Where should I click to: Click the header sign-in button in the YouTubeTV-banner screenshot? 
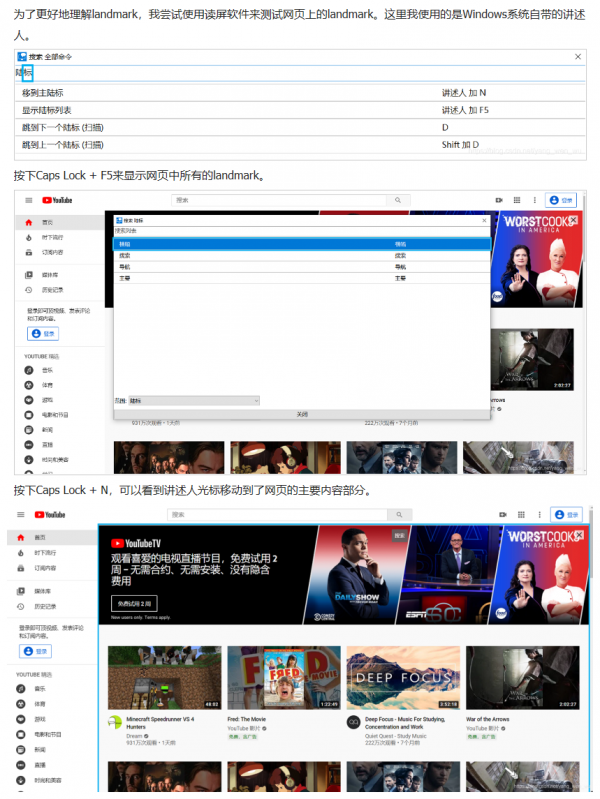[566, 515]
